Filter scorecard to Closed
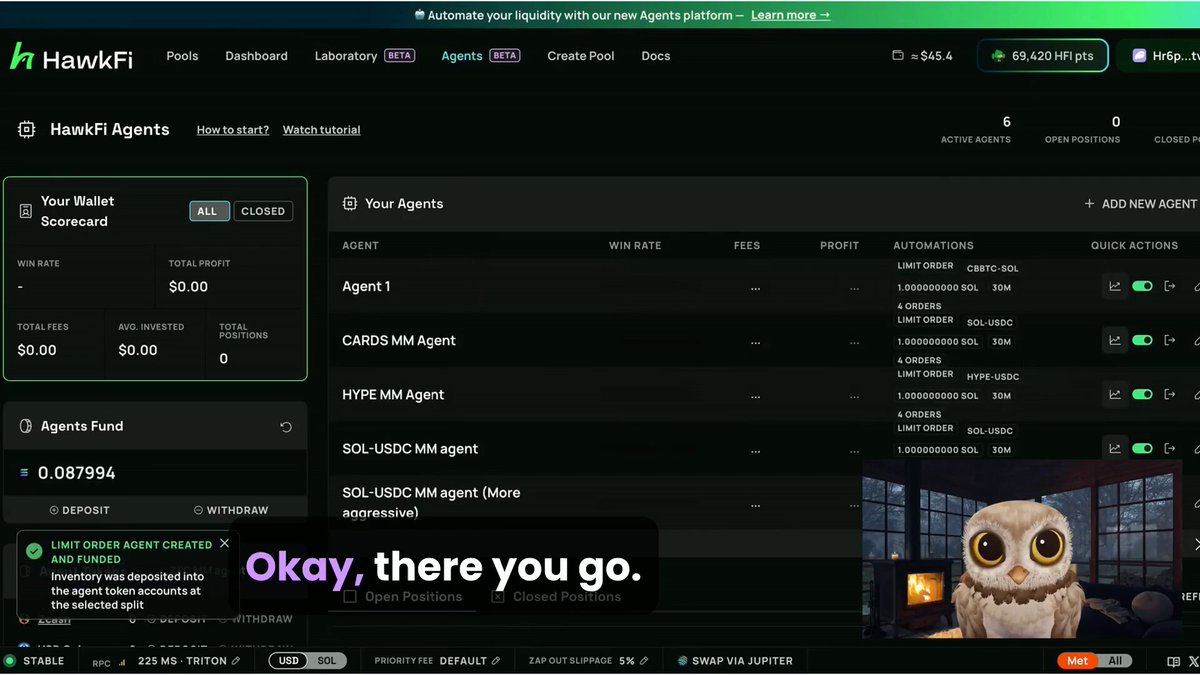 263,211
